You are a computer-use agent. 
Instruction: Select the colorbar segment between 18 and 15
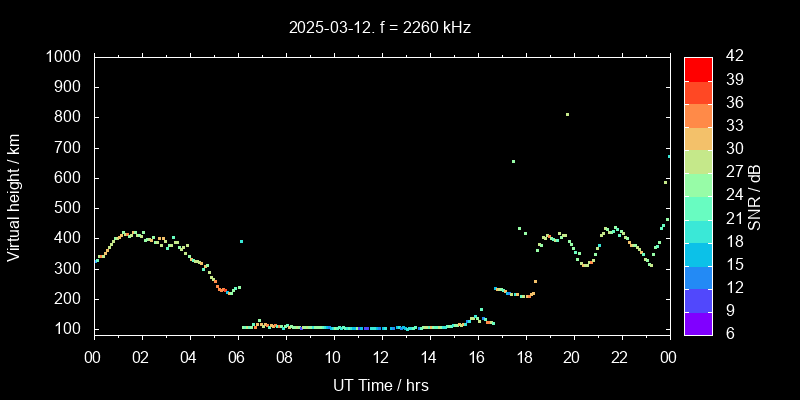[x=698, y=253]
